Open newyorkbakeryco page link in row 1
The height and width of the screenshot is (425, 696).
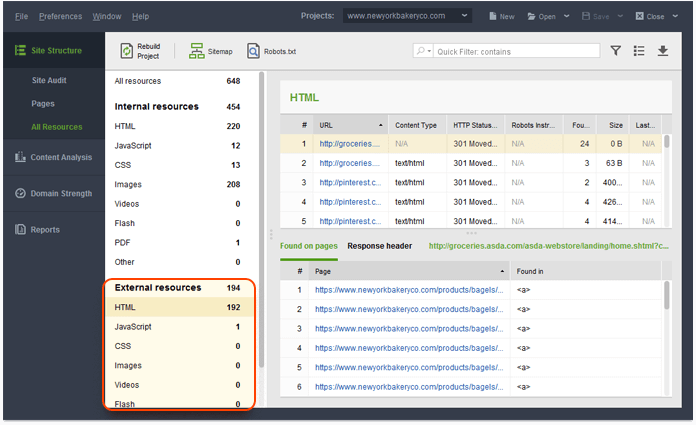click(x=409, y=290)
